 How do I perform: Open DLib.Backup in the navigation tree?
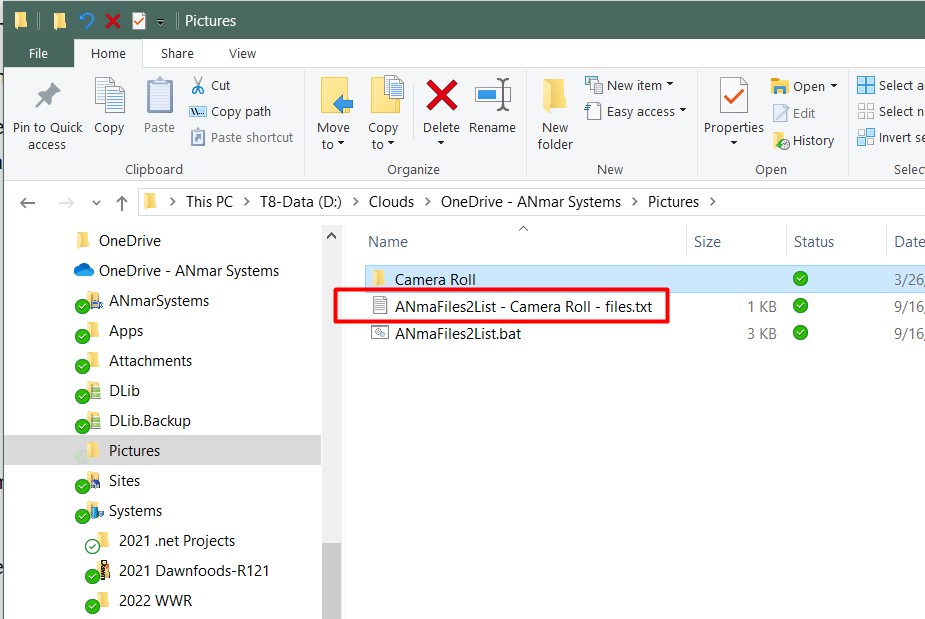coord(149,421)
